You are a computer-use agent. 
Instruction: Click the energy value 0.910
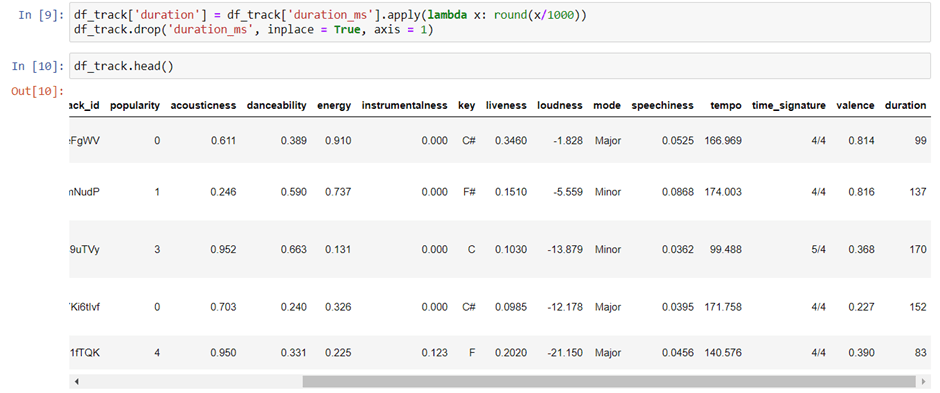pyautogui.click(x=338, y=141)
